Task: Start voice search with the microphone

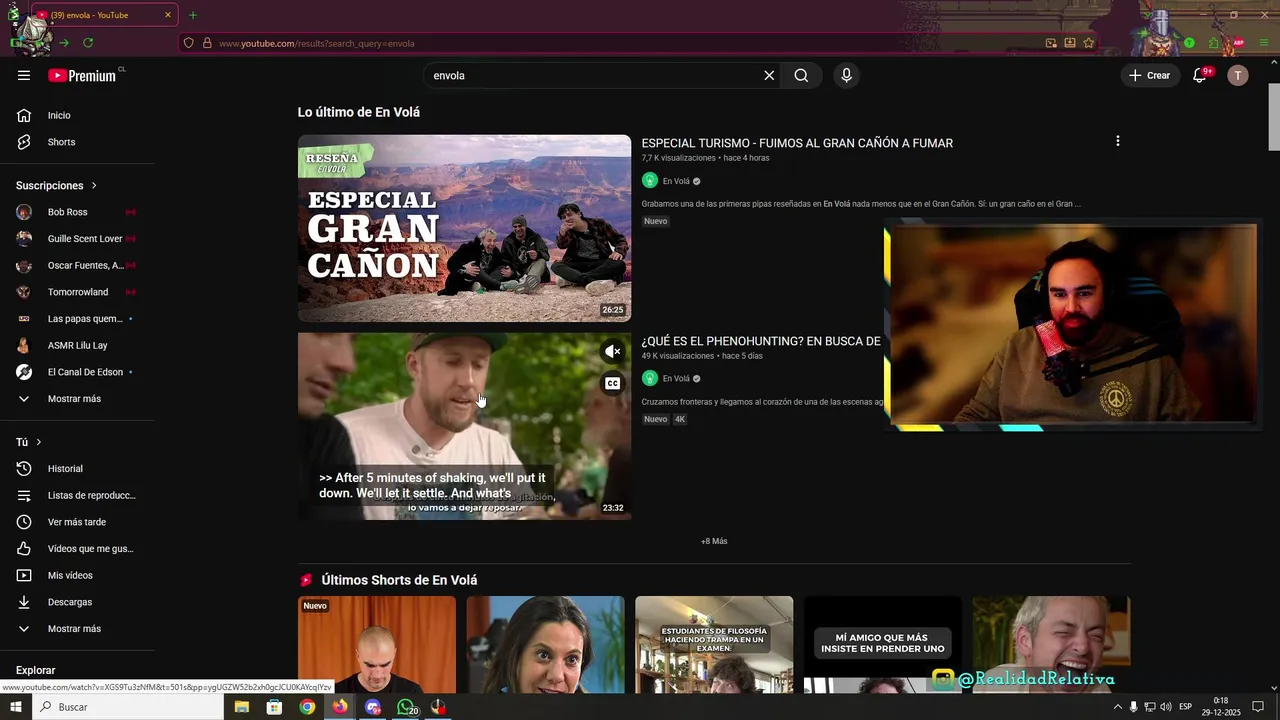Action: (x=846, y=75)
